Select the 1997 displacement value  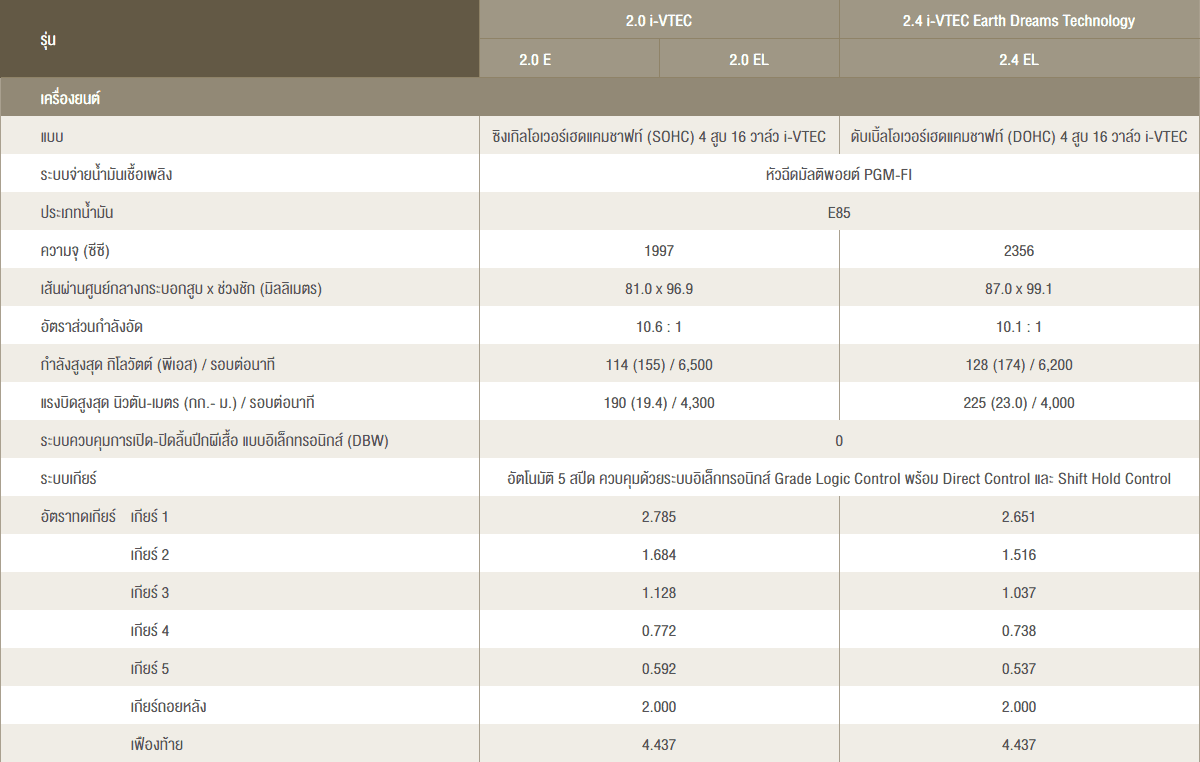tap(659, 251)
